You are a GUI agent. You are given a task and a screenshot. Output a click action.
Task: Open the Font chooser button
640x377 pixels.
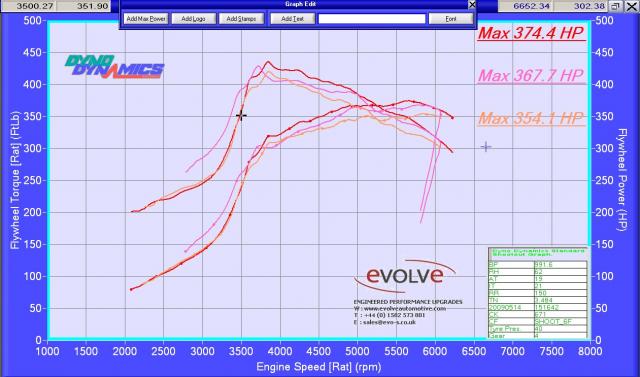tap(451, 19)
